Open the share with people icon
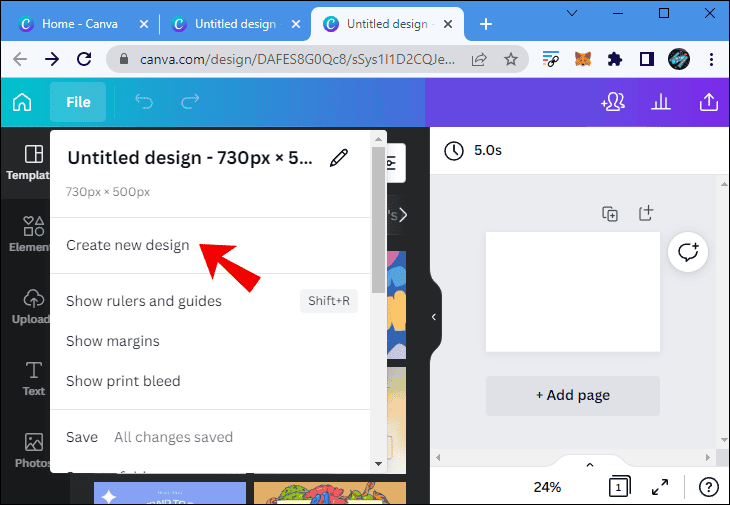This screenshot has height=505, width=730. [612, 102]
